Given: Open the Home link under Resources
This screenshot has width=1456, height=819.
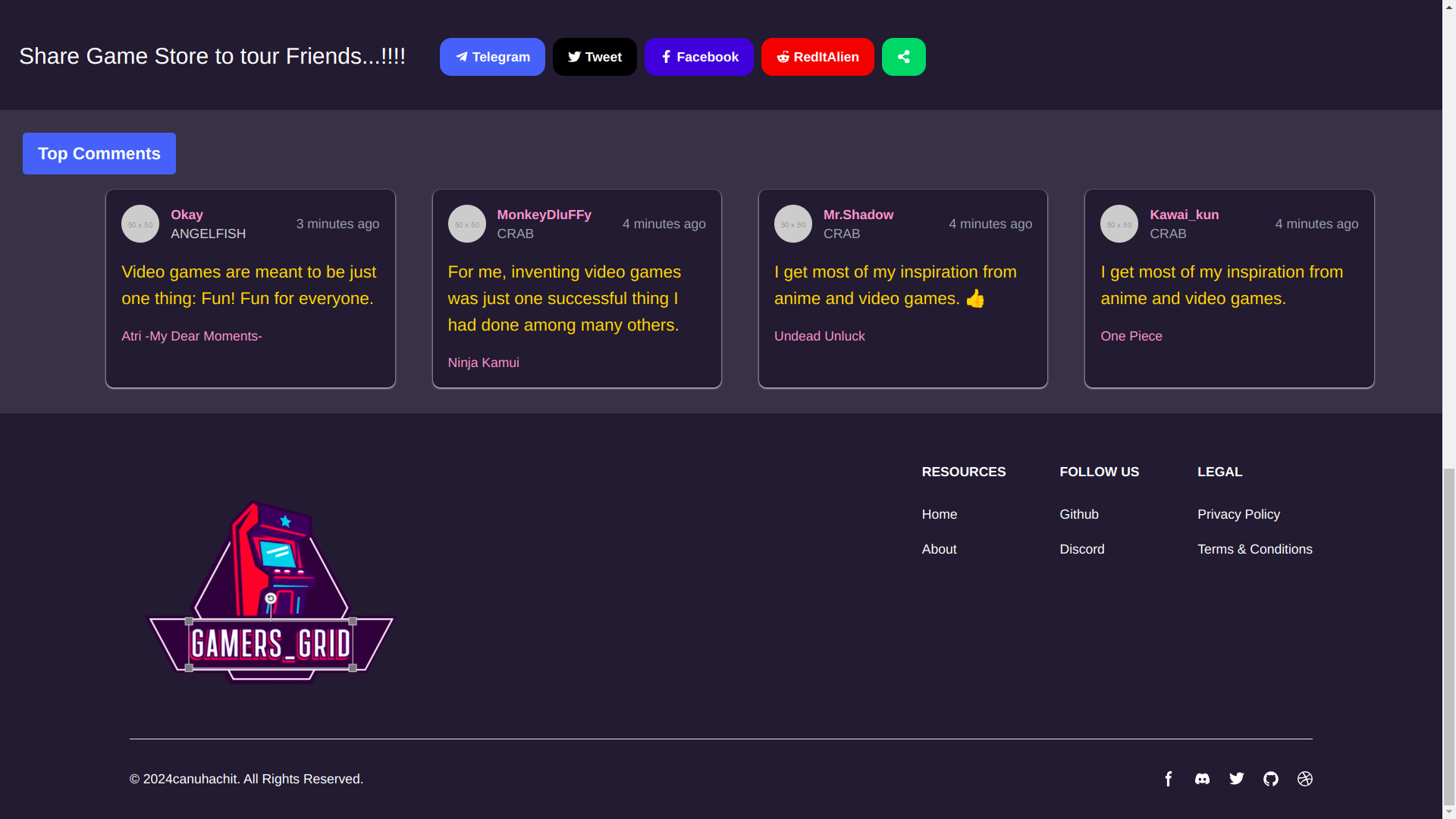Looking at the screenshot, I should point(939,514).
